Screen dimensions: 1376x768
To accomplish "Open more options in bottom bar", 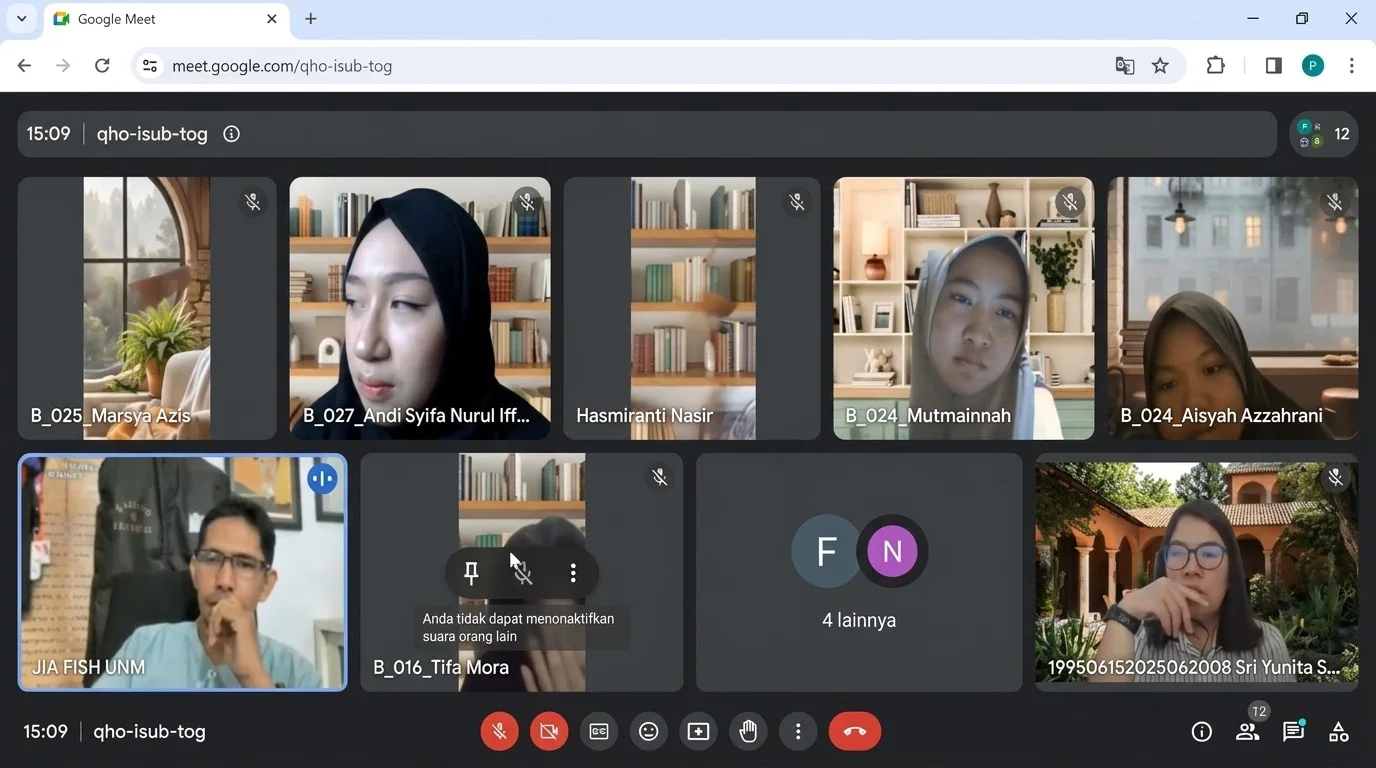I will tap(798, 732).
